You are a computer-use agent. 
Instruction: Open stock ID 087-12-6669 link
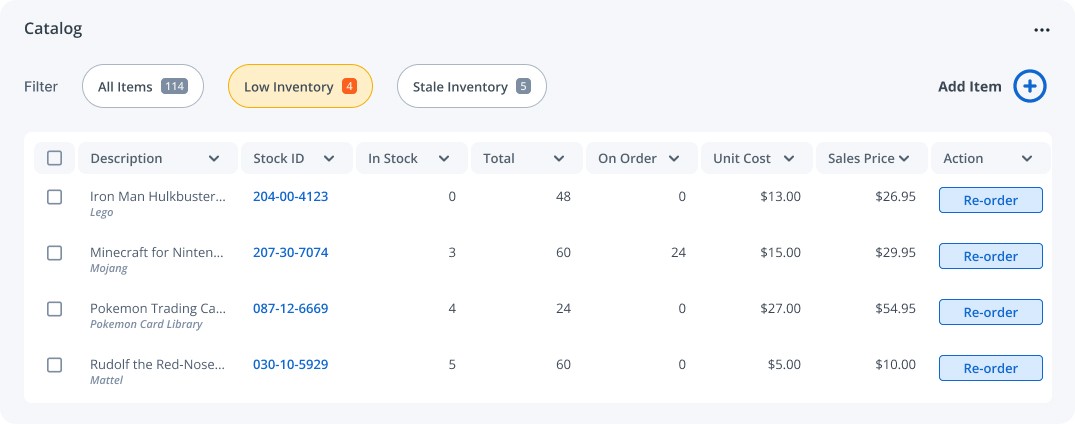coord(290,309)
